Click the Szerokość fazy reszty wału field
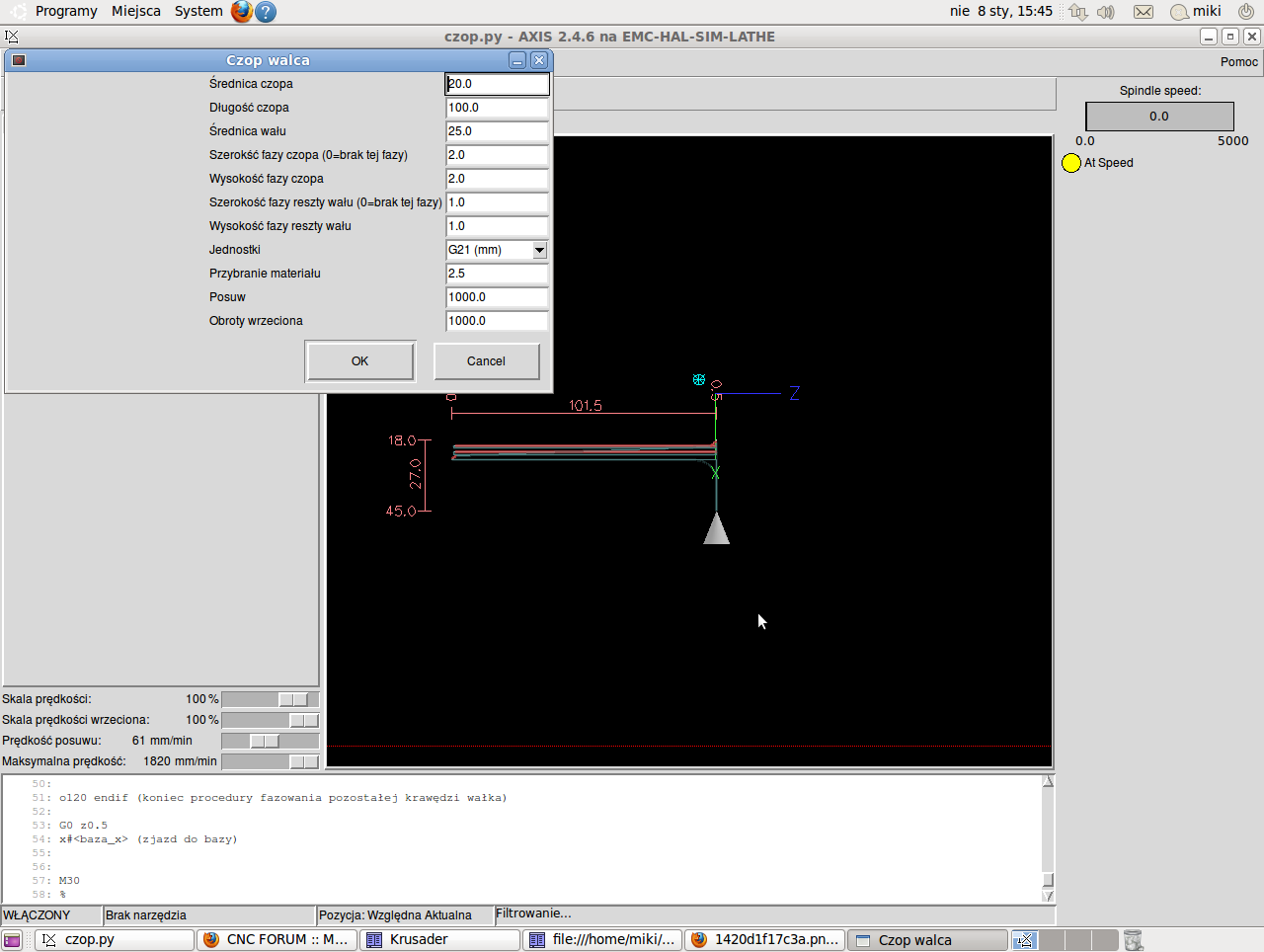This screenshot has width=1264, height=952. (x=497, y=202)
